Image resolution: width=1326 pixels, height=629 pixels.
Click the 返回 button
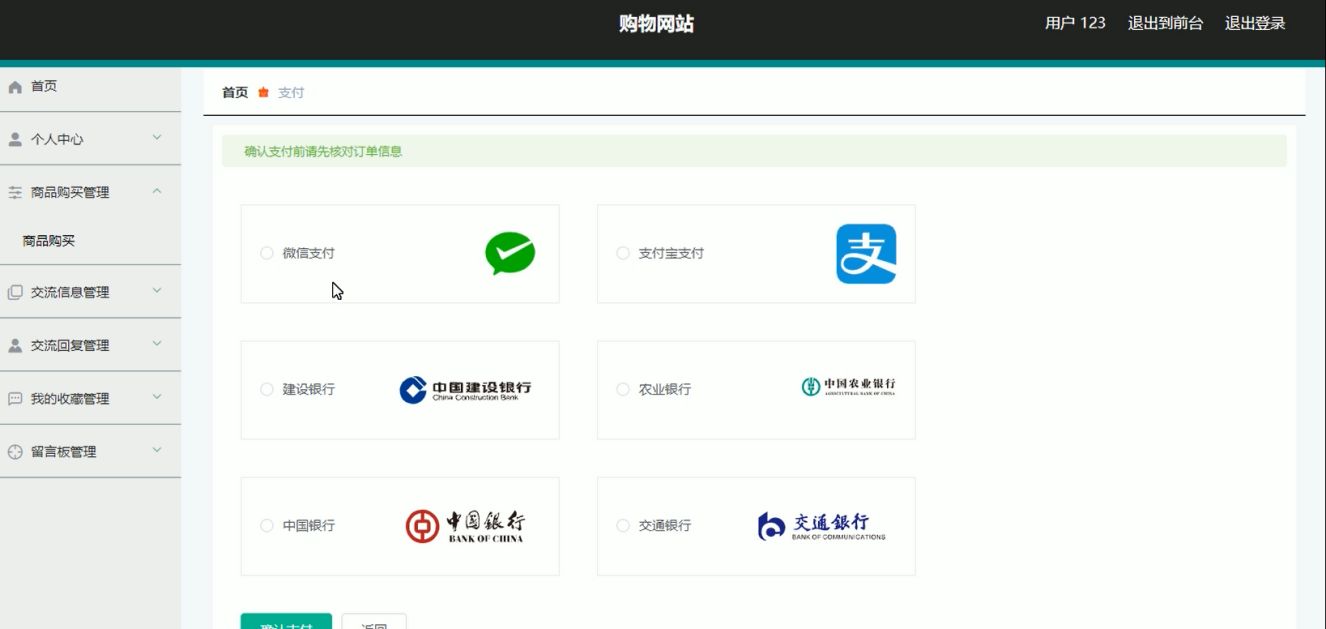[374, 621]
